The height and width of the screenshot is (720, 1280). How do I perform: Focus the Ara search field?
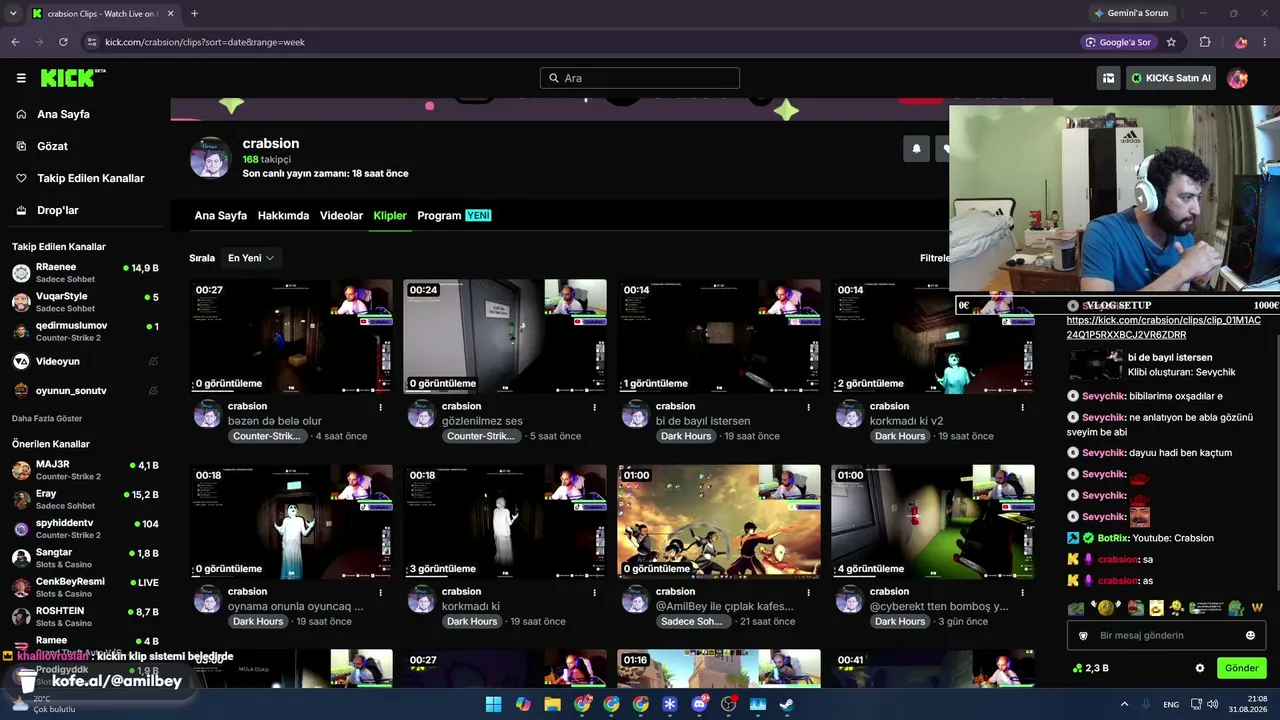tap(640, 78)
